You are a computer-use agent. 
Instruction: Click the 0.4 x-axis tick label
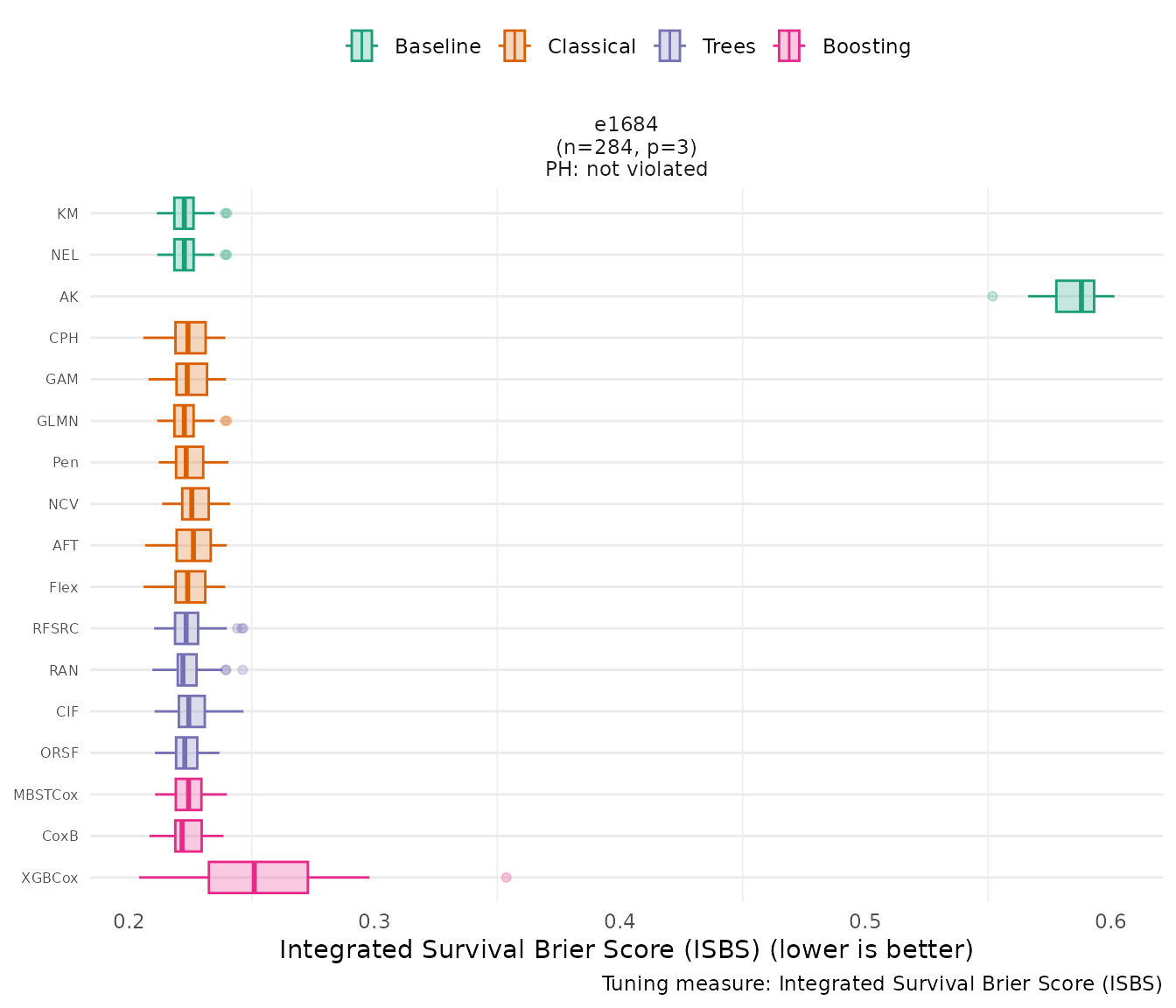coord(619,920)
